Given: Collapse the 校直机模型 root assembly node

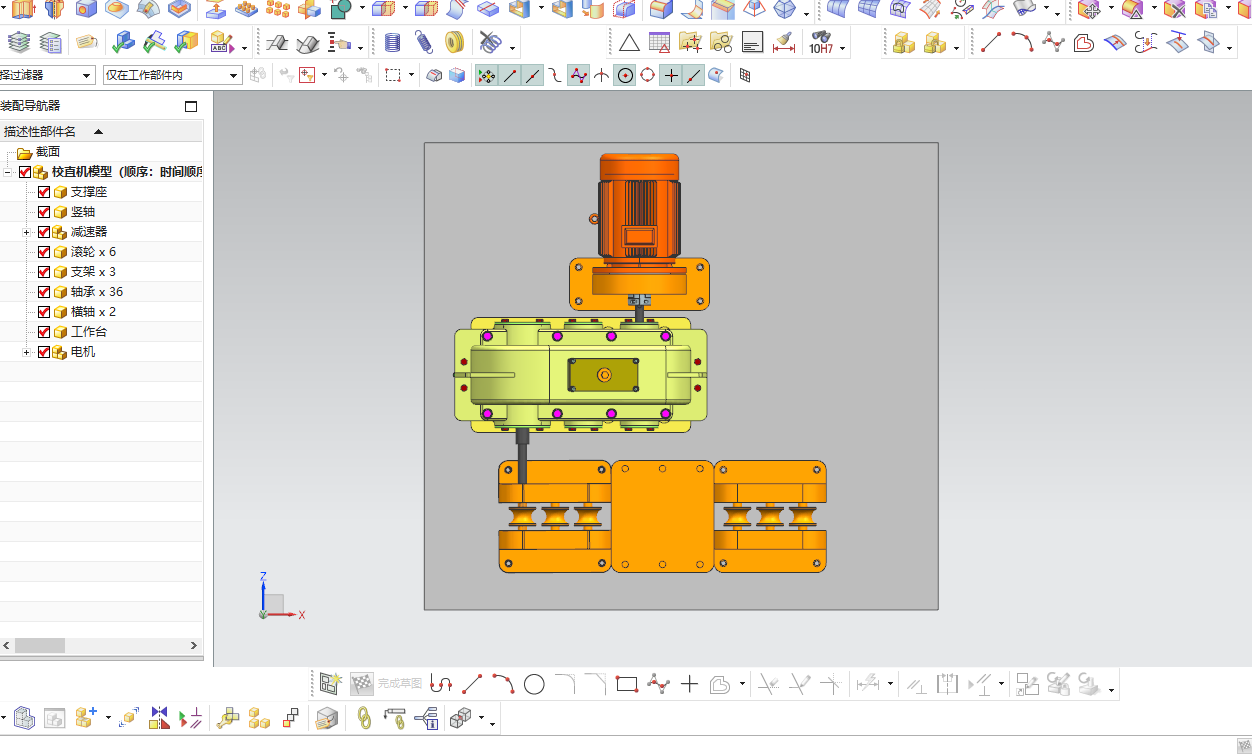Looking at the screenshot, I should tap(8, 172).
